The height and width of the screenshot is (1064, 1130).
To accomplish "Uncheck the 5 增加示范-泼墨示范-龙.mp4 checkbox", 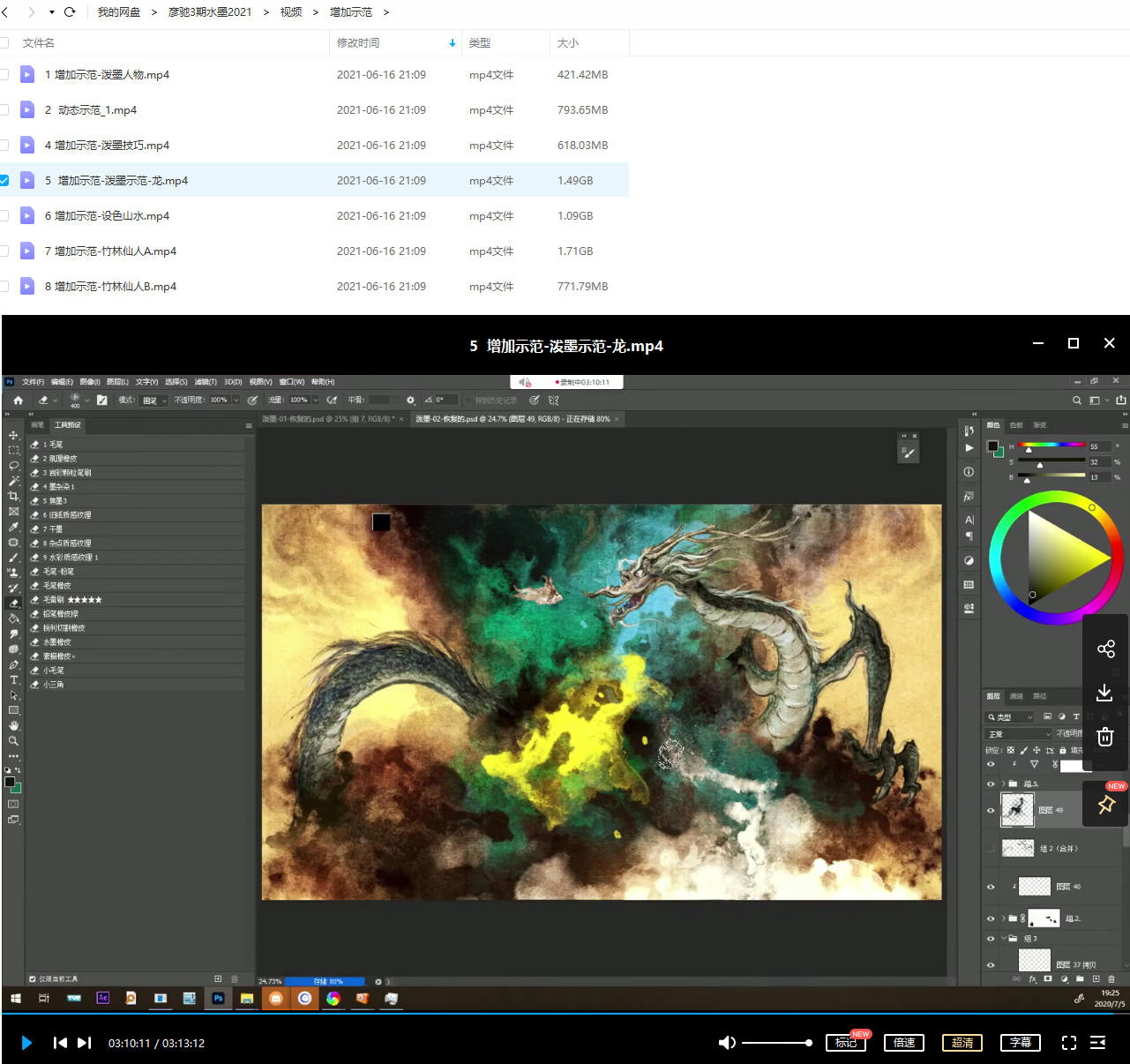I will coord(4,180).
